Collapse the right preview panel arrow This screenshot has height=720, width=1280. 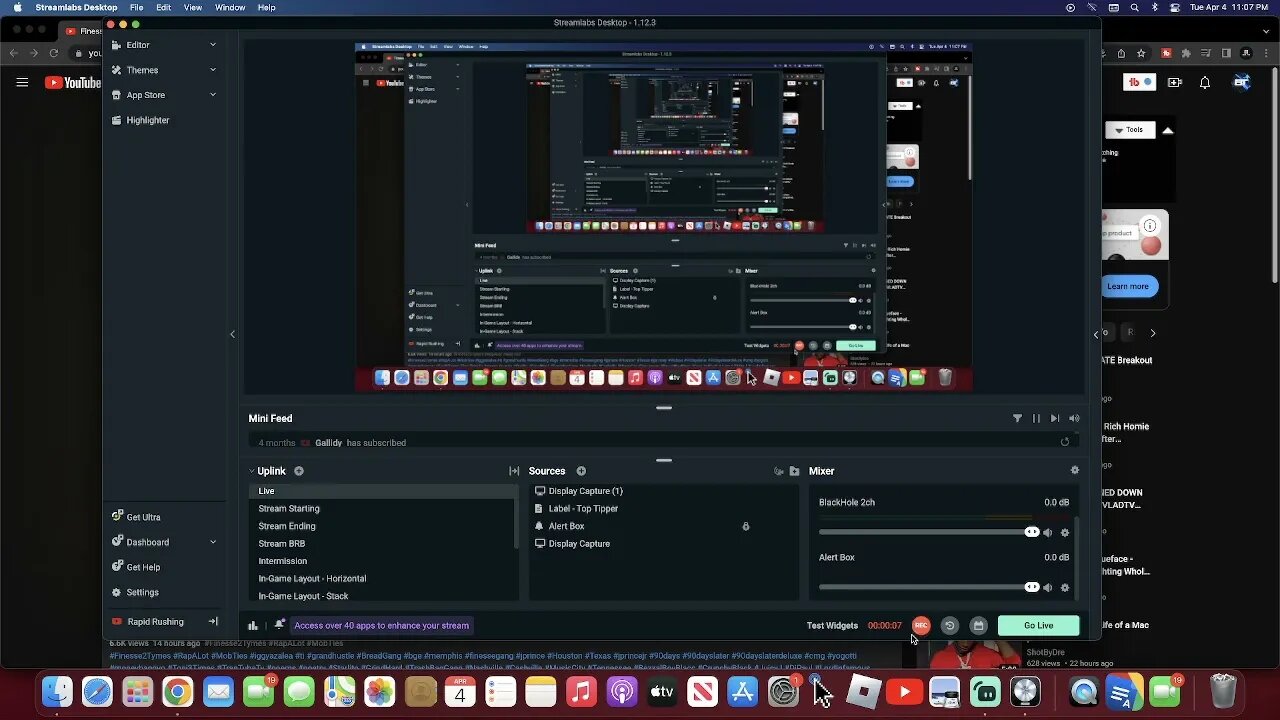point(1096,334)
